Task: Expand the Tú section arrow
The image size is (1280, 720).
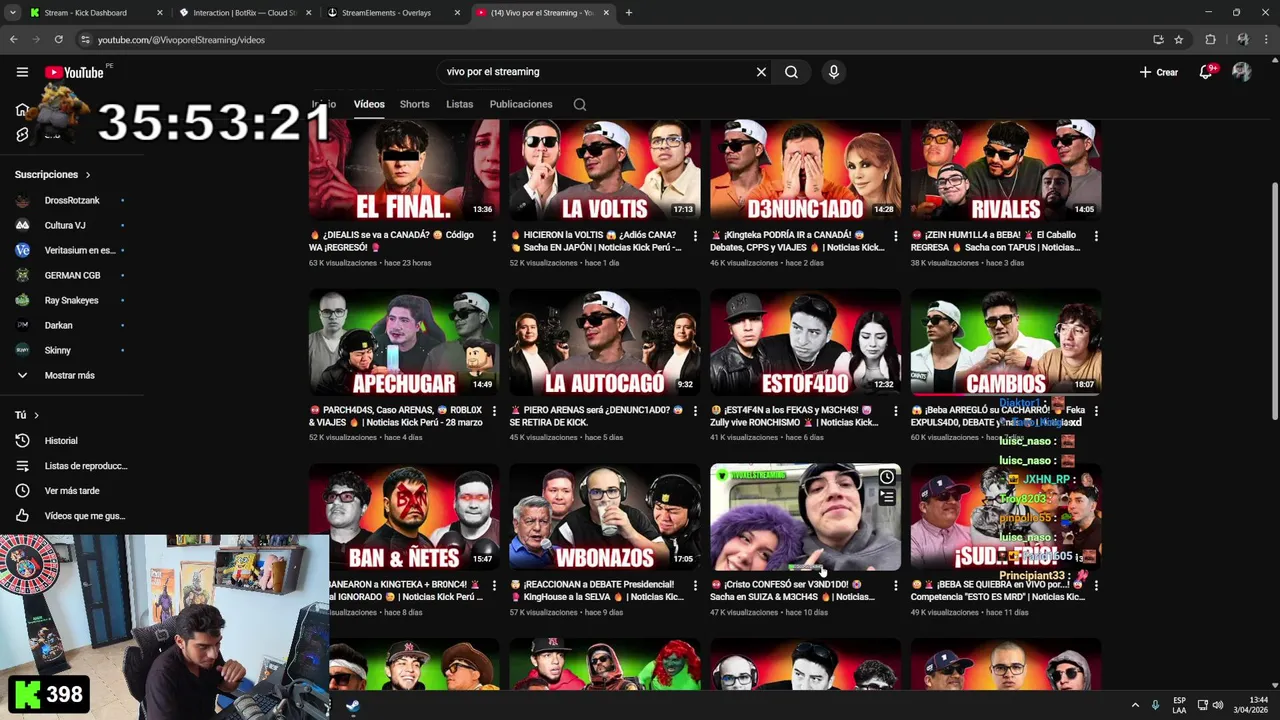Action: point(37,415)
